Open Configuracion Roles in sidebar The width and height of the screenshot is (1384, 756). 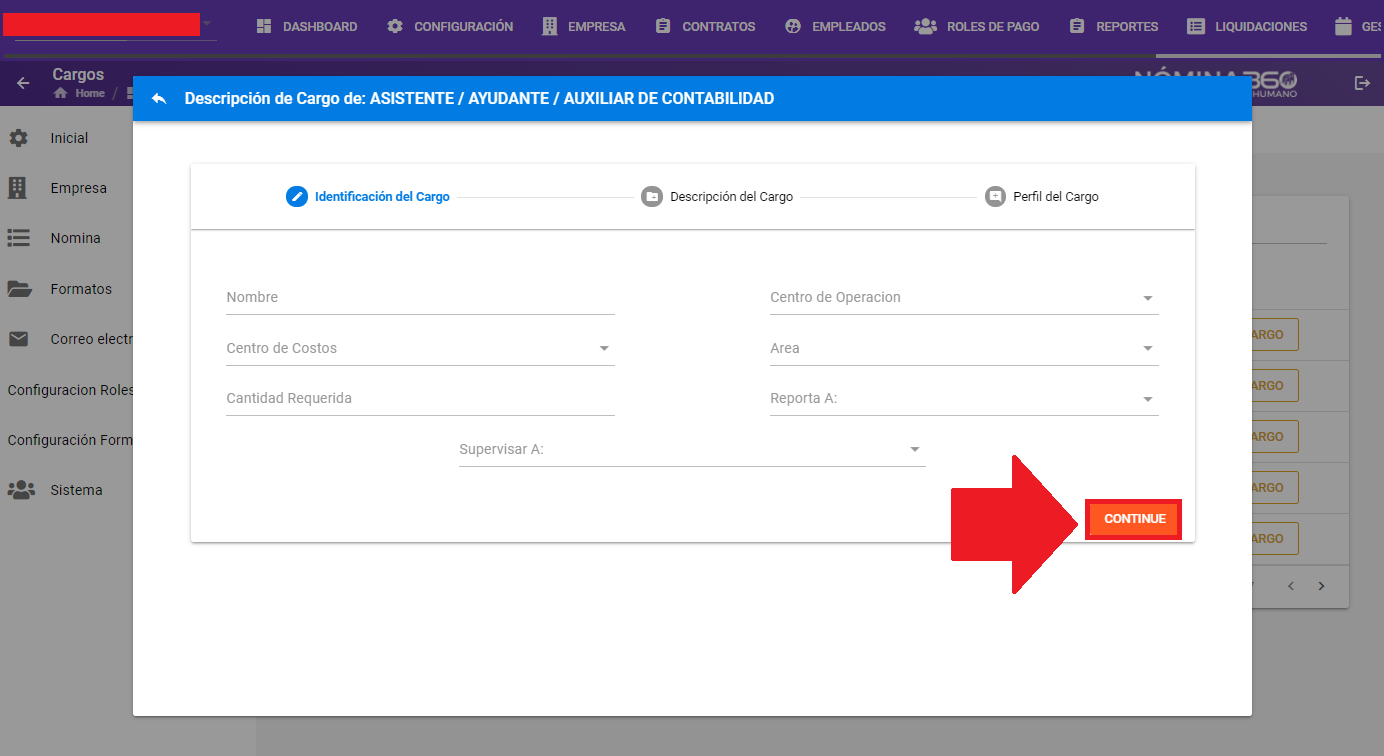pyautogui.click(x=70, y=390)
